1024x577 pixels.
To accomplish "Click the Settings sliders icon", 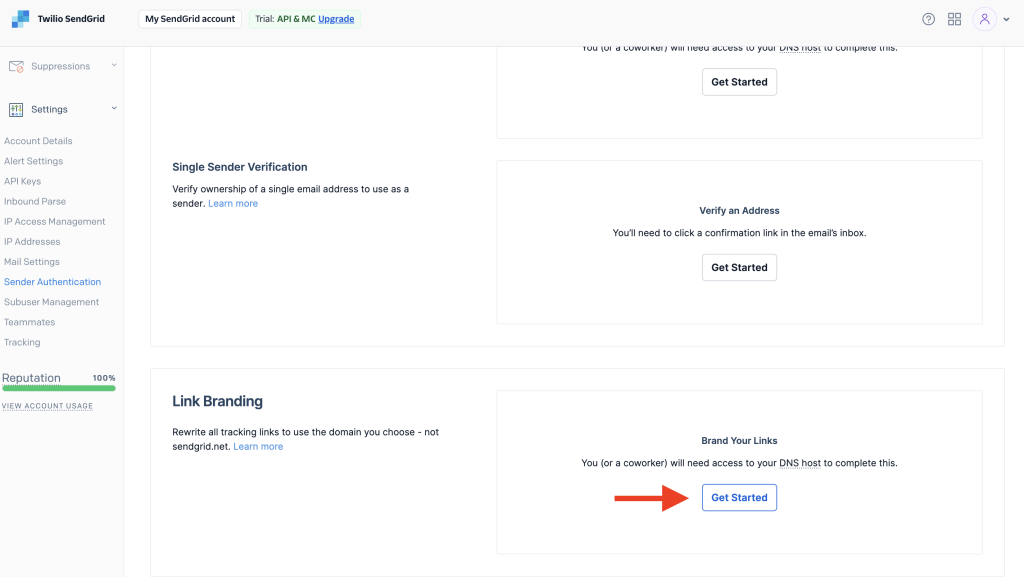I will (x=16, y=109).
